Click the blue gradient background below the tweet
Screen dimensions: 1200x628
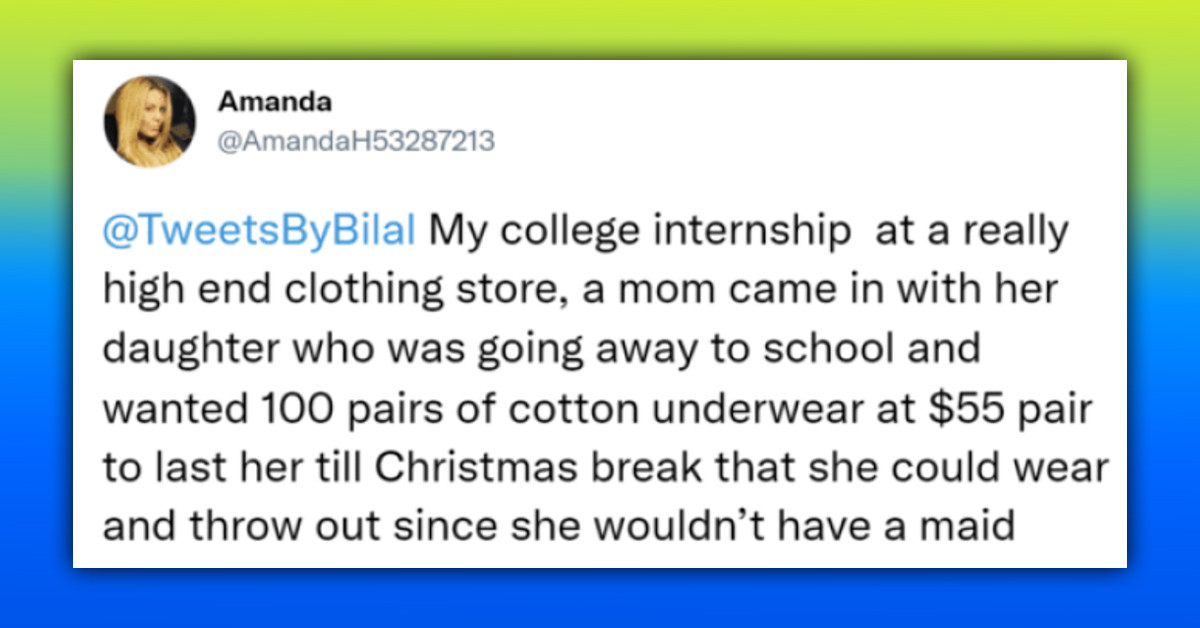click(600, 600)
